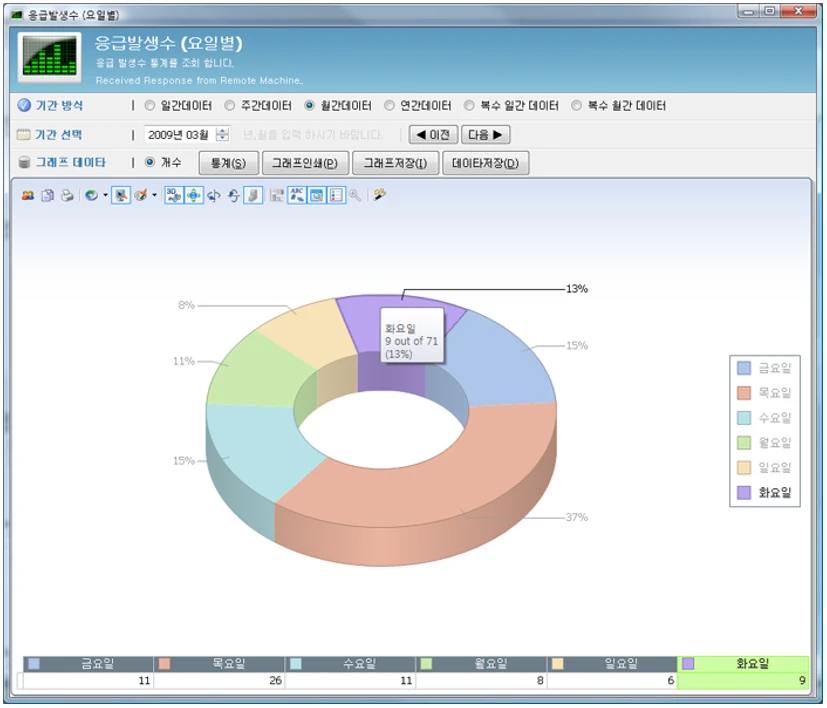
Task: Toggle the data grid viewer icon
Action: coord(316,196)
